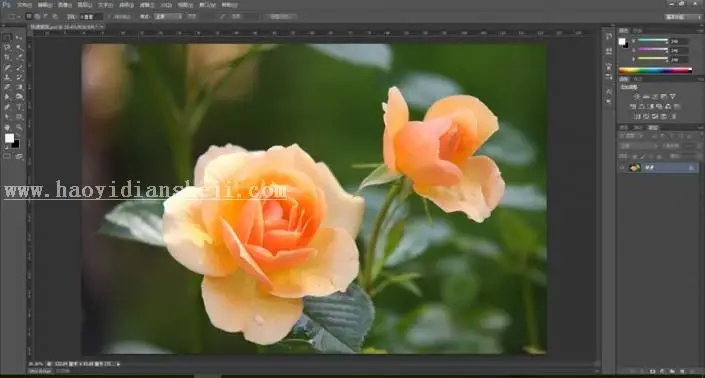This screenshot has height=378, width=705.
Task: Add a Curves adjustment
Action: tap(655, 97)
